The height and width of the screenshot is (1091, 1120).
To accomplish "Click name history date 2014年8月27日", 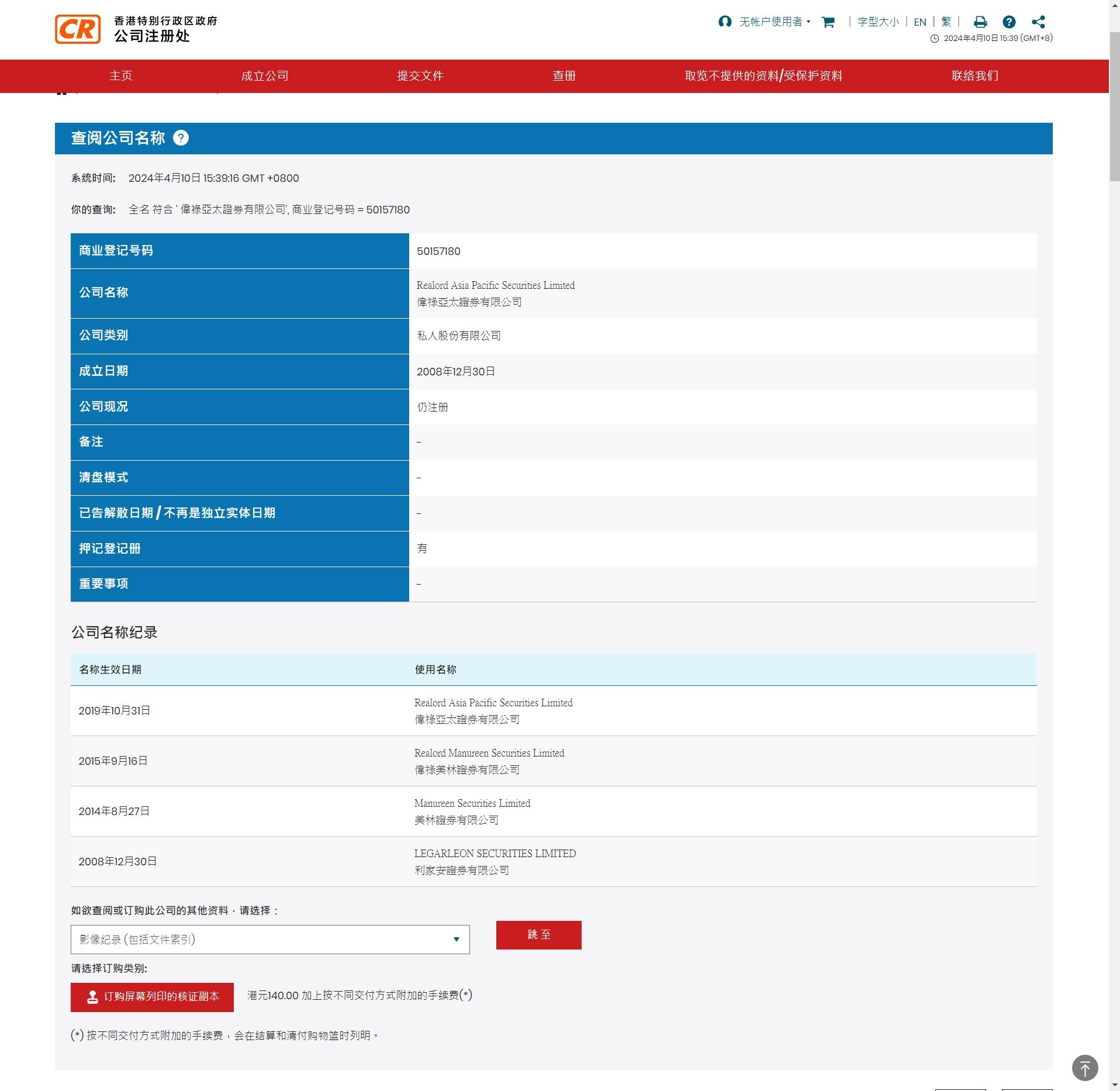I will [114, 812].
